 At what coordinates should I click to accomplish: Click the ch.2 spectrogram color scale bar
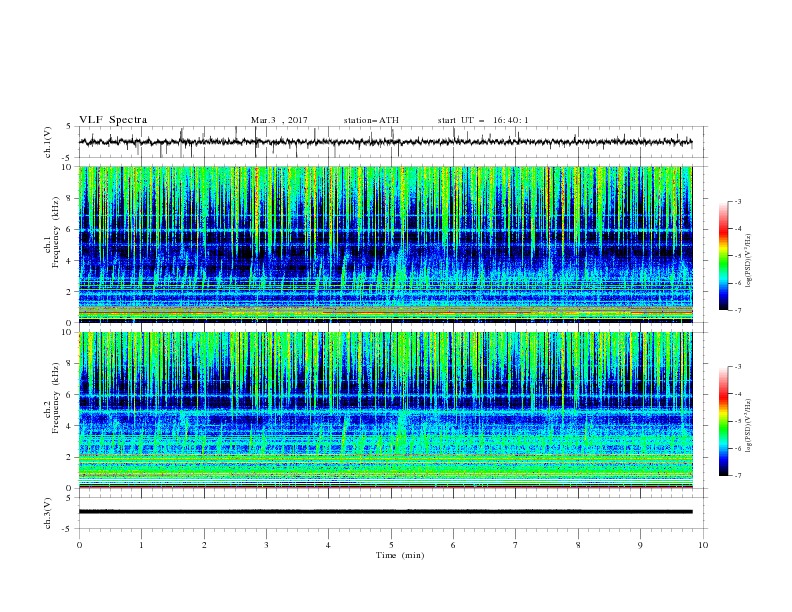click(724, 421)
